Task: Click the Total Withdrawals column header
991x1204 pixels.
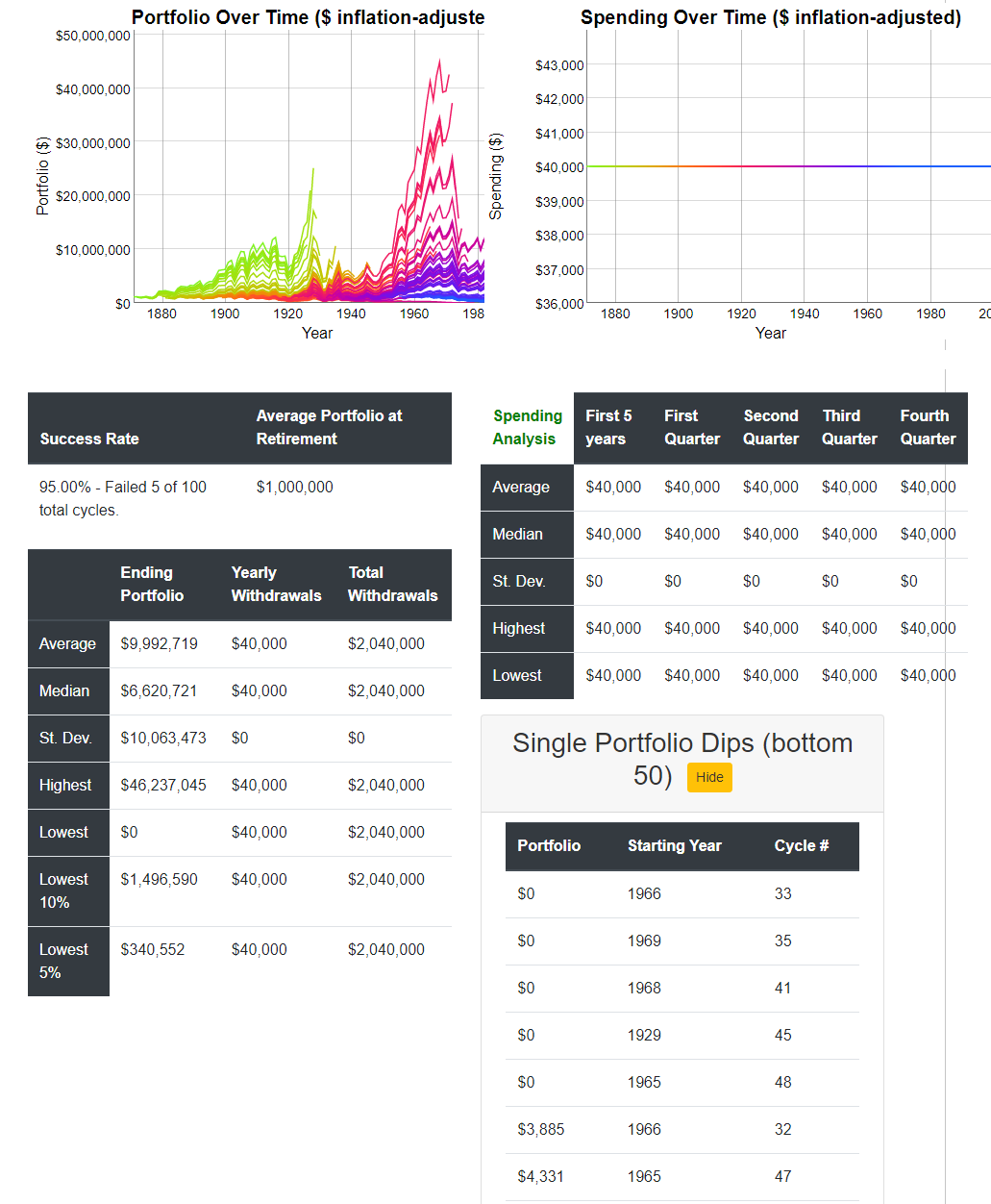Action: 392,584
